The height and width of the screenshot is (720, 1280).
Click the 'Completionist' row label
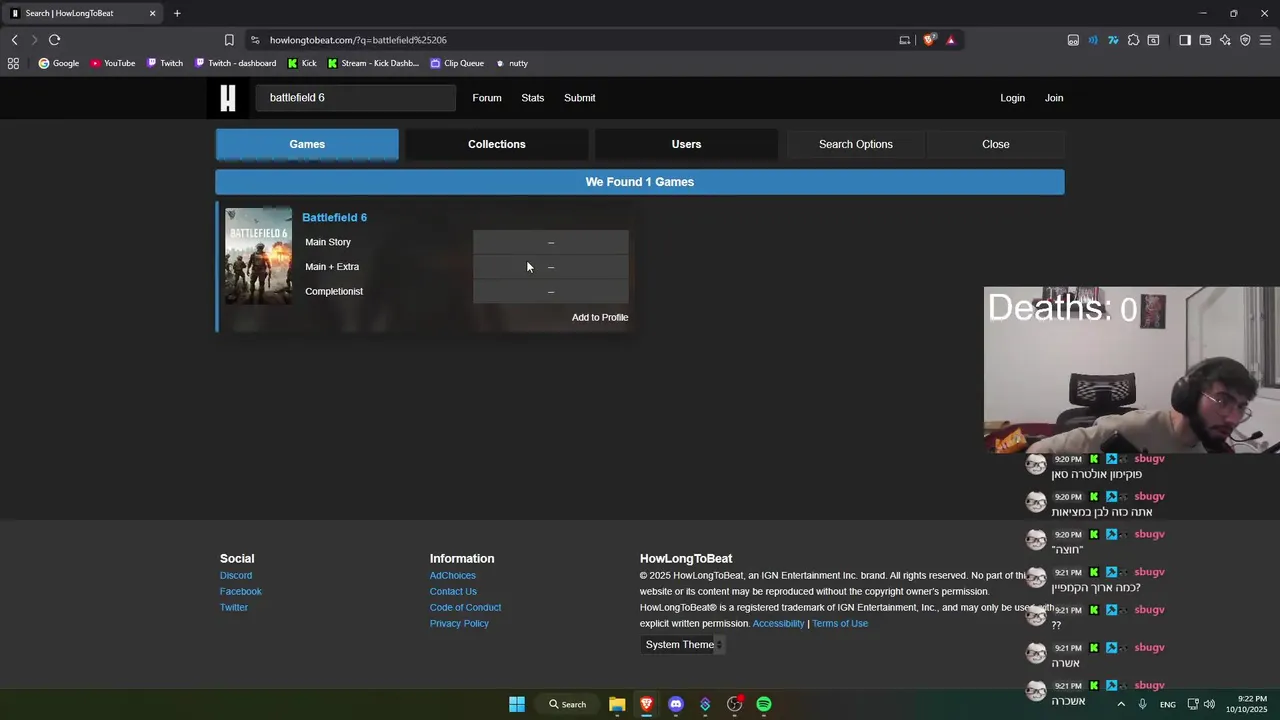[x=334, y=291]
